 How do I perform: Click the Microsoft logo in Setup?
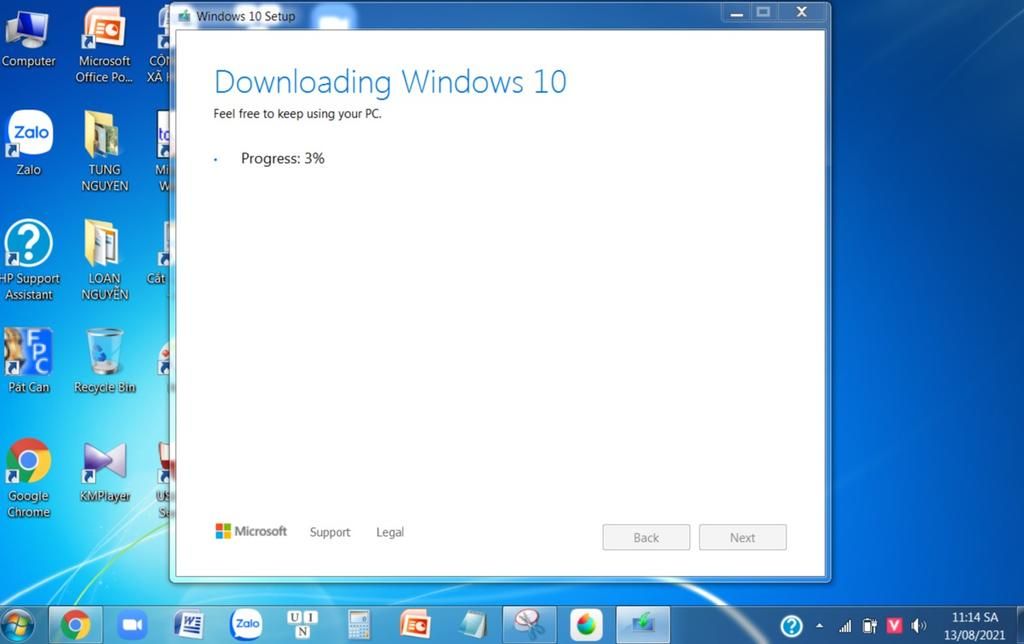(251, 531)
